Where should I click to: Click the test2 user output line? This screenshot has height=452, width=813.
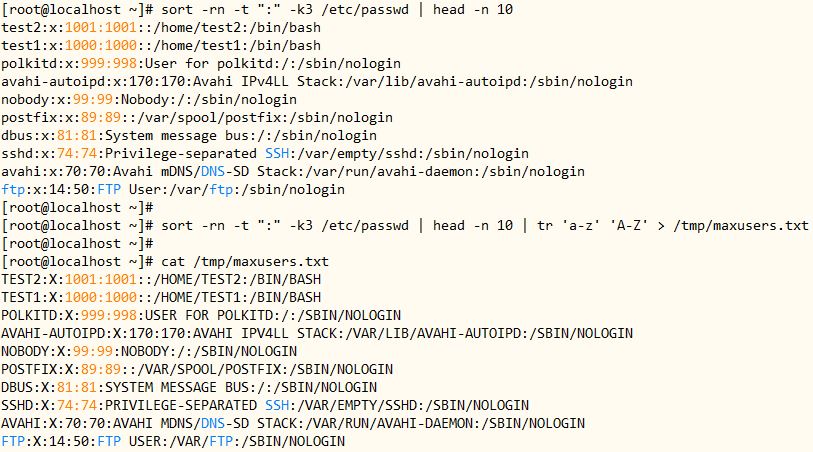pyautogui.click(x=161, y=27)
